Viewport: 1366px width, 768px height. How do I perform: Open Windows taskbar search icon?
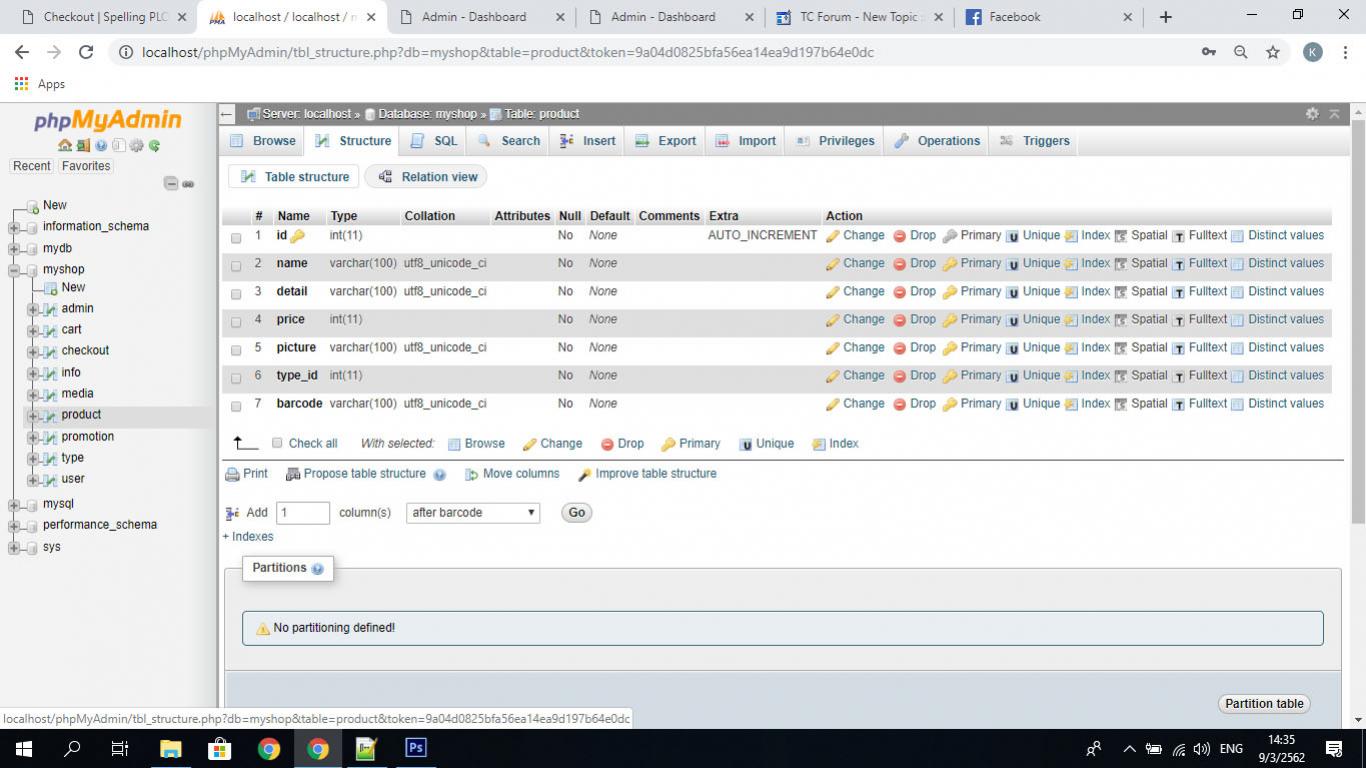pos(72,748)
